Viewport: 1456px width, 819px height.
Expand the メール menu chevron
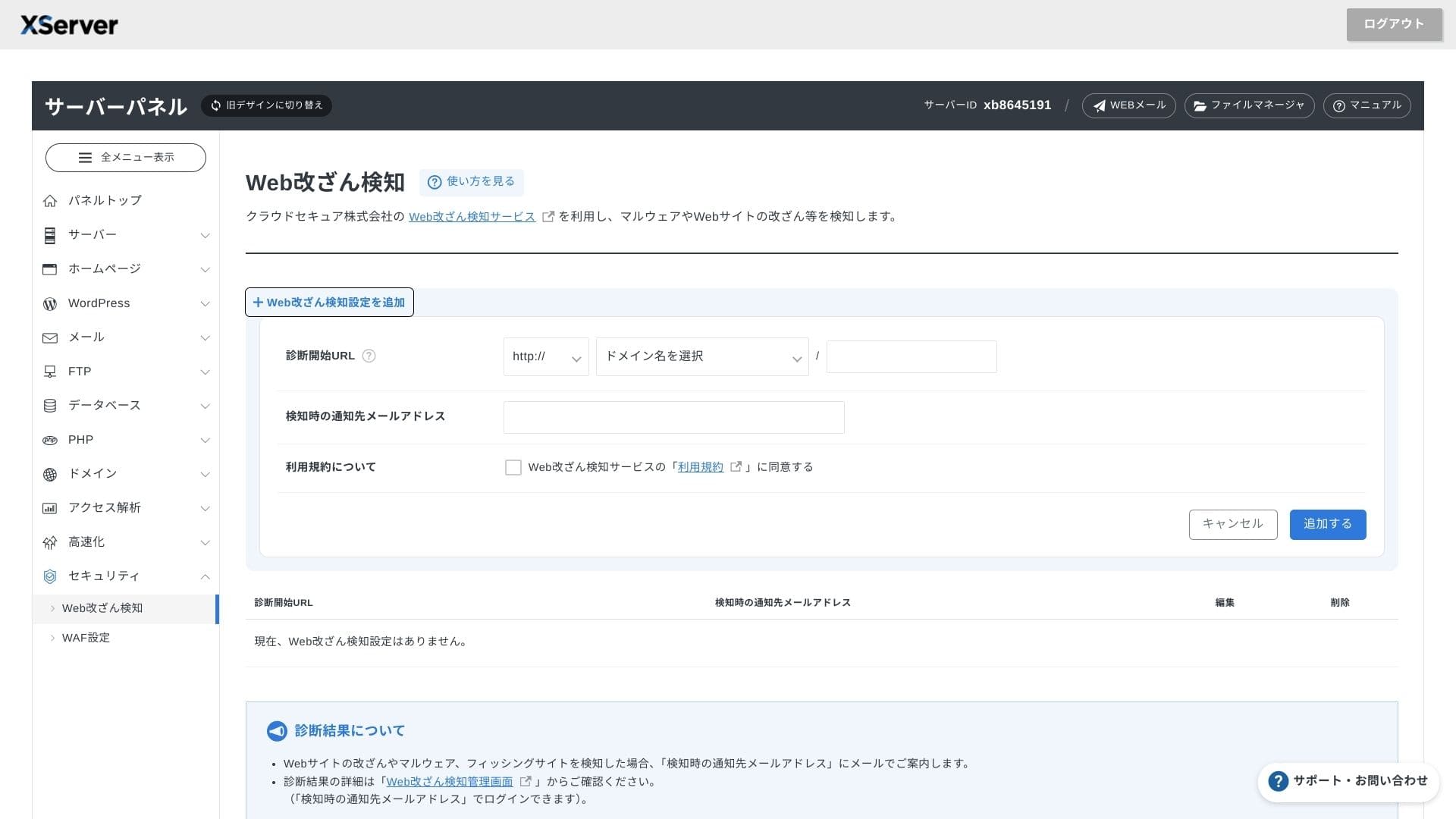tap(205, 338)
